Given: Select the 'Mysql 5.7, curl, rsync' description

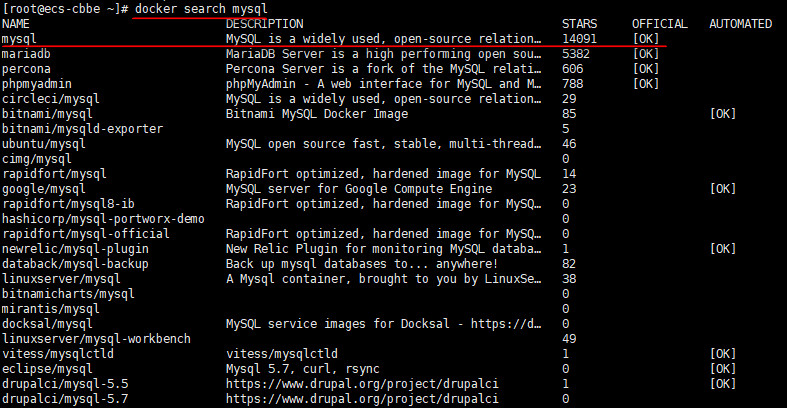Looking at the screenshot, I should point(303,369).
